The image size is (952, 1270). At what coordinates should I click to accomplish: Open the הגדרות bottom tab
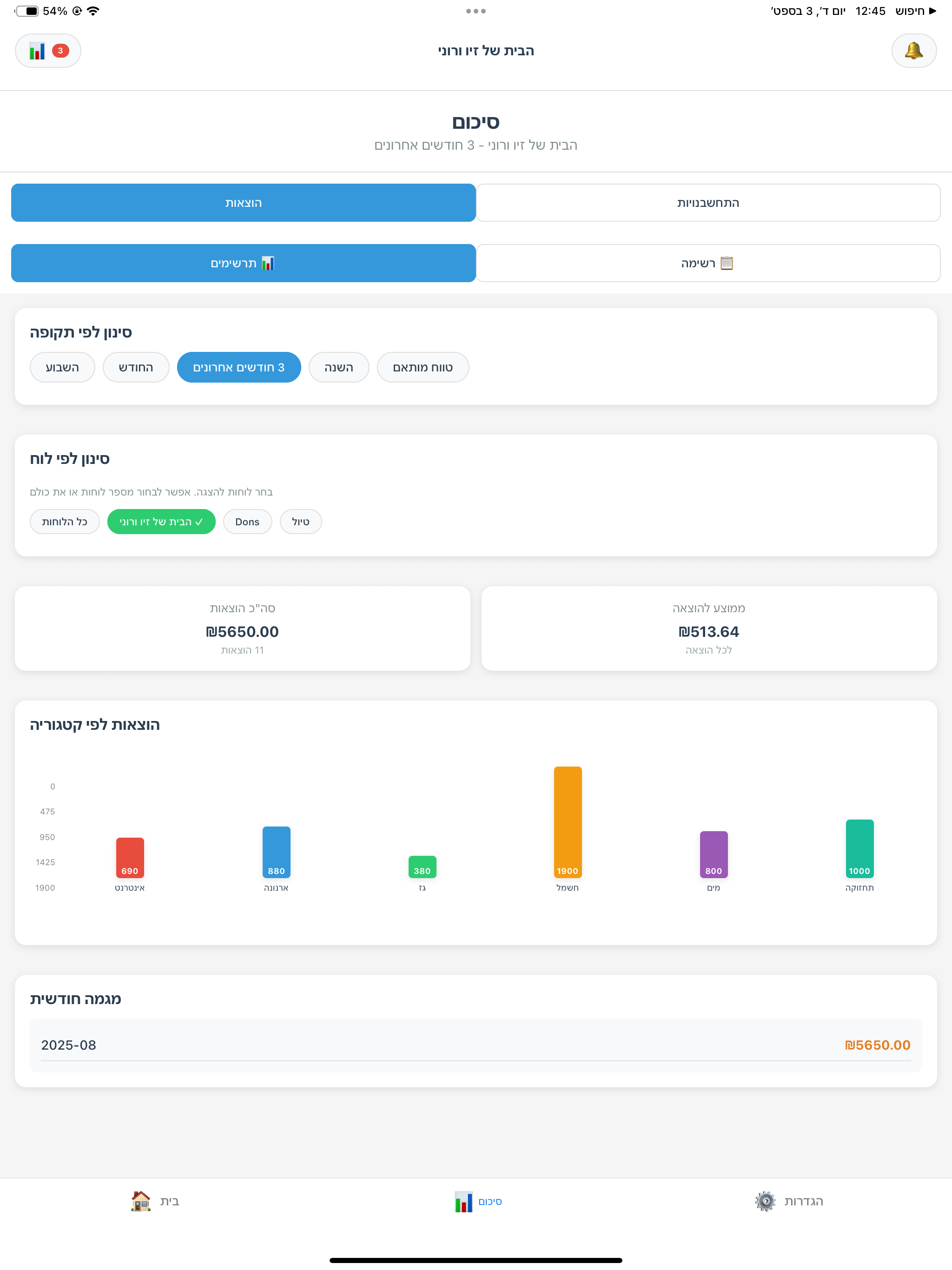point(789,1201)
